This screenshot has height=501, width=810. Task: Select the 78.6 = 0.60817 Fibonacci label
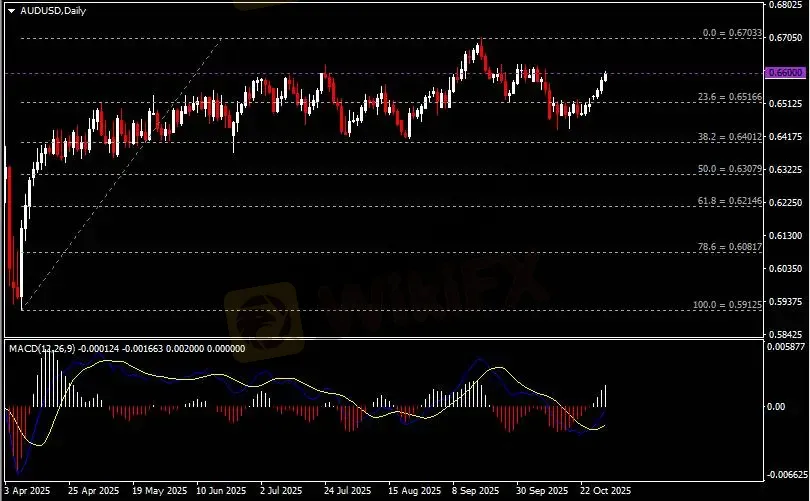731,247
